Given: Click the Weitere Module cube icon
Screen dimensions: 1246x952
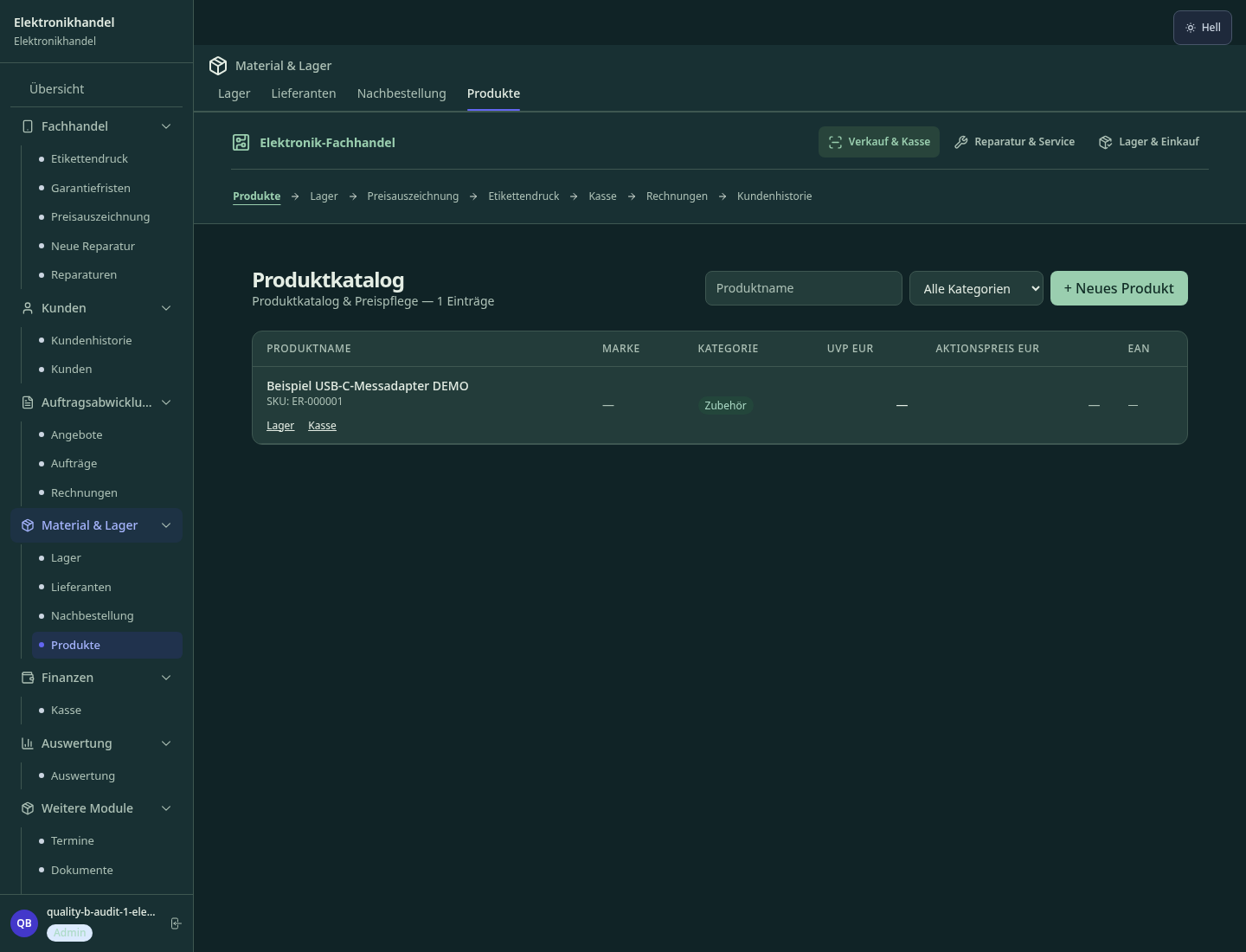Looking at the screenshot, I should coord(28,808).
